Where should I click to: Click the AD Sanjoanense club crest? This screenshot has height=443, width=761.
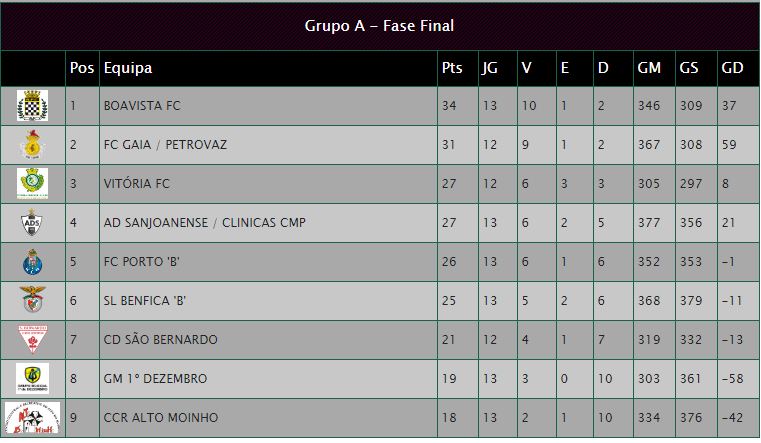coord(32,223)
